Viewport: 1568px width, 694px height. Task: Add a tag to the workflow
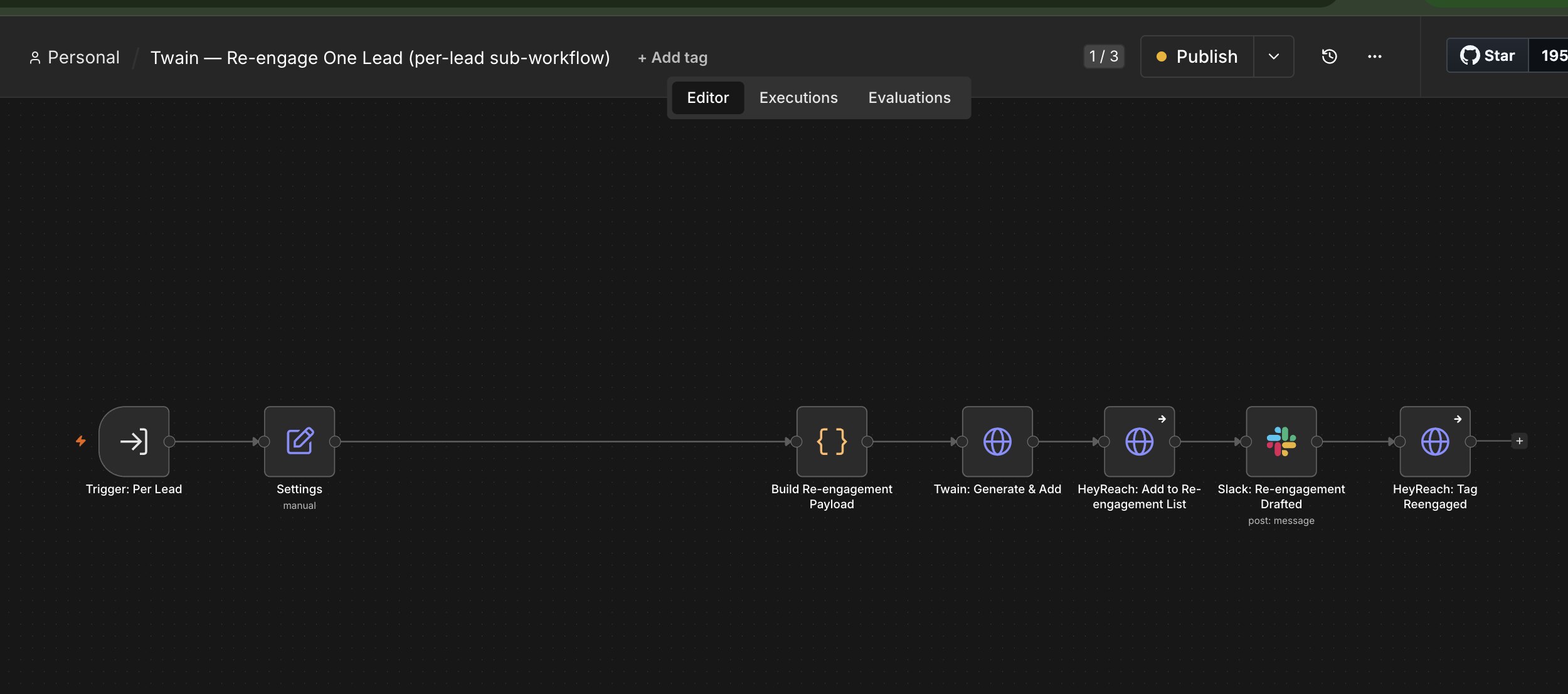pyautogui.click(x=672, y=58)
